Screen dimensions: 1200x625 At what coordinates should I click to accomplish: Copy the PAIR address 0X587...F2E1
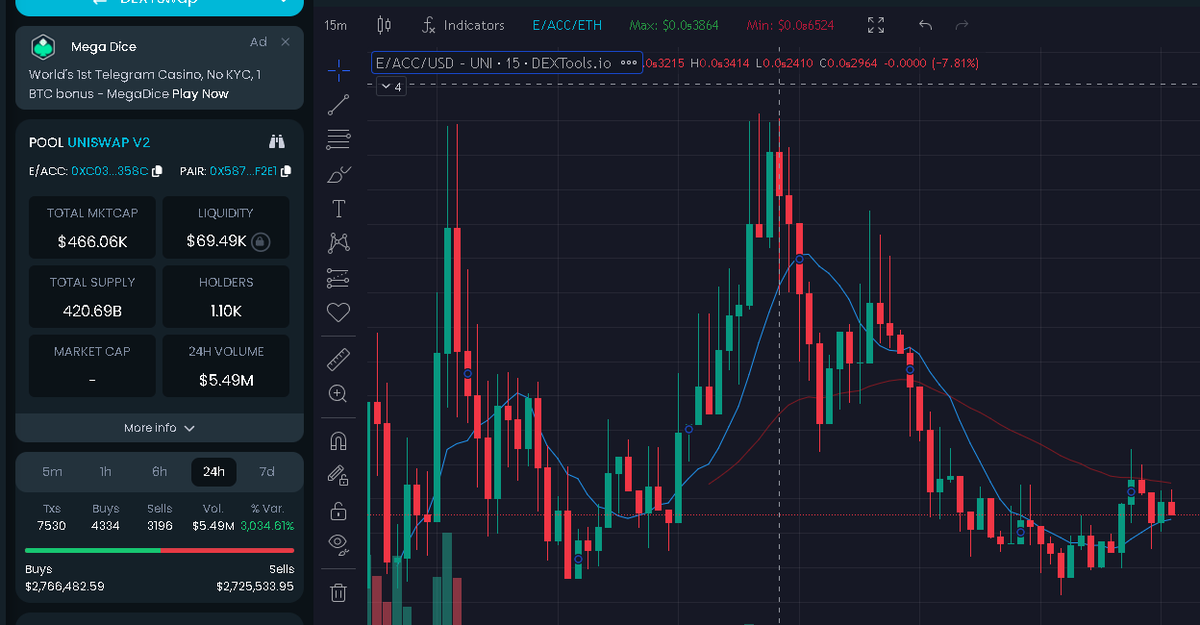pos(286,171)
